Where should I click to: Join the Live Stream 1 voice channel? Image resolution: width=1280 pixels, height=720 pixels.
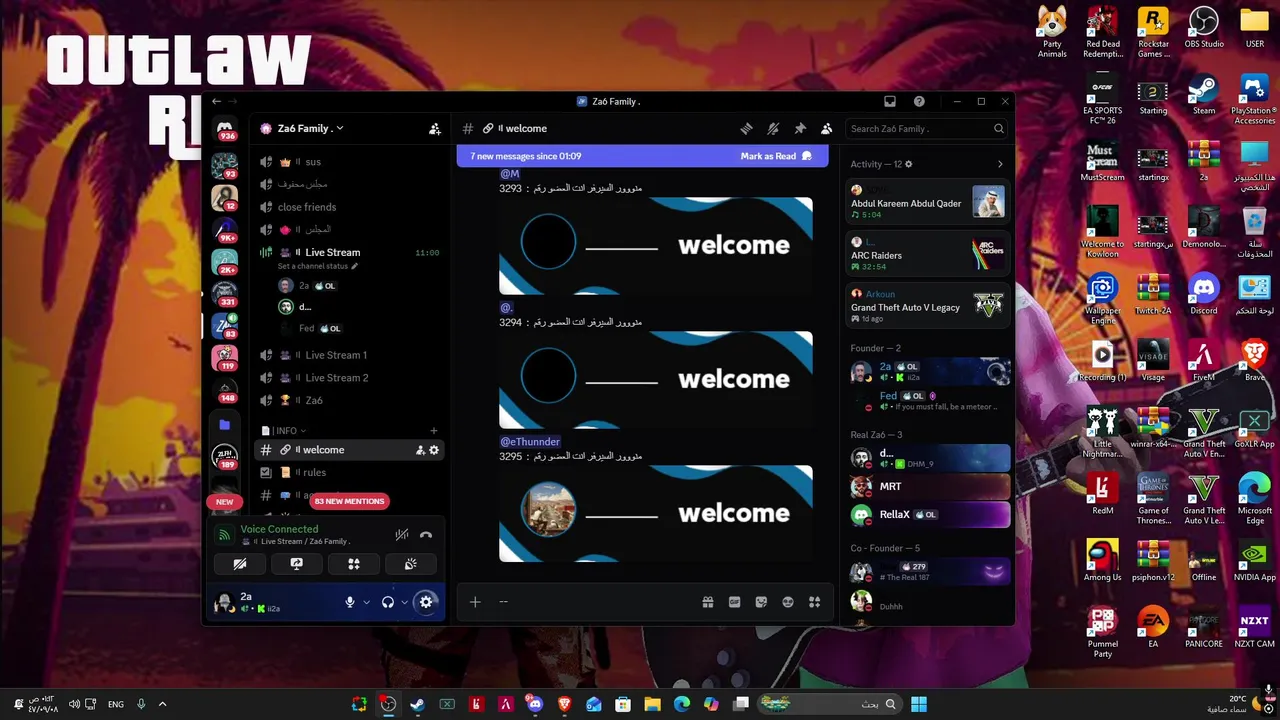click(x=336, y=355)
